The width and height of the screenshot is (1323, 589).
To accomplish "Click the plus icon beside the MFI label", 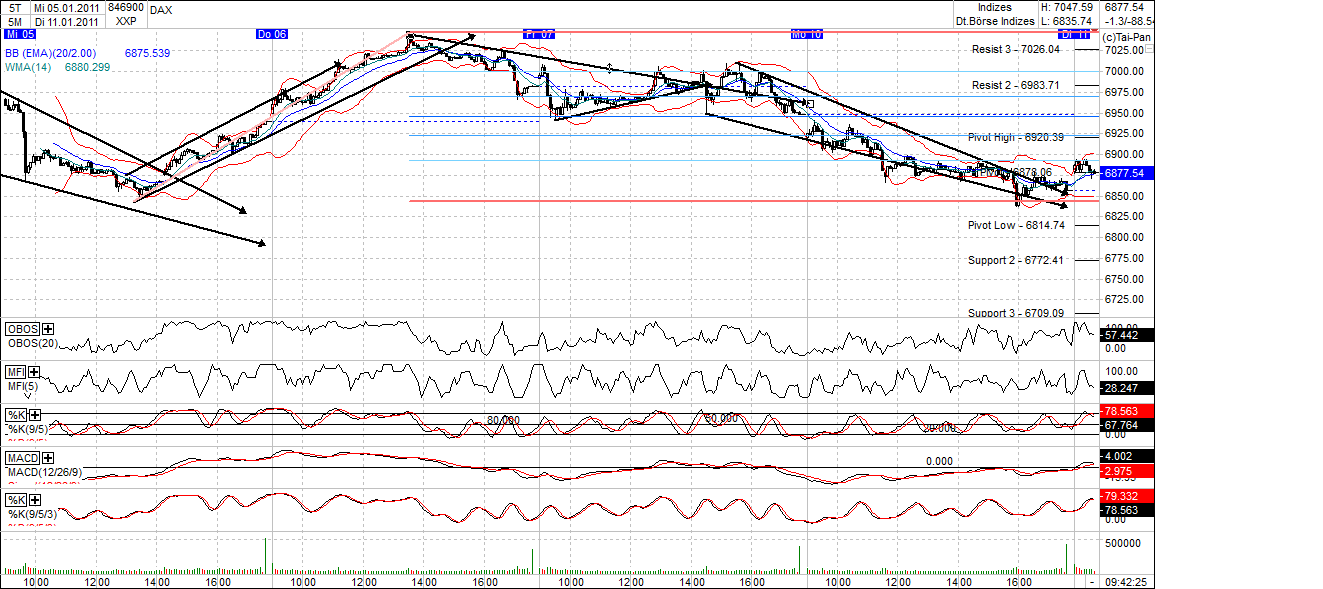I will point(33,371).
